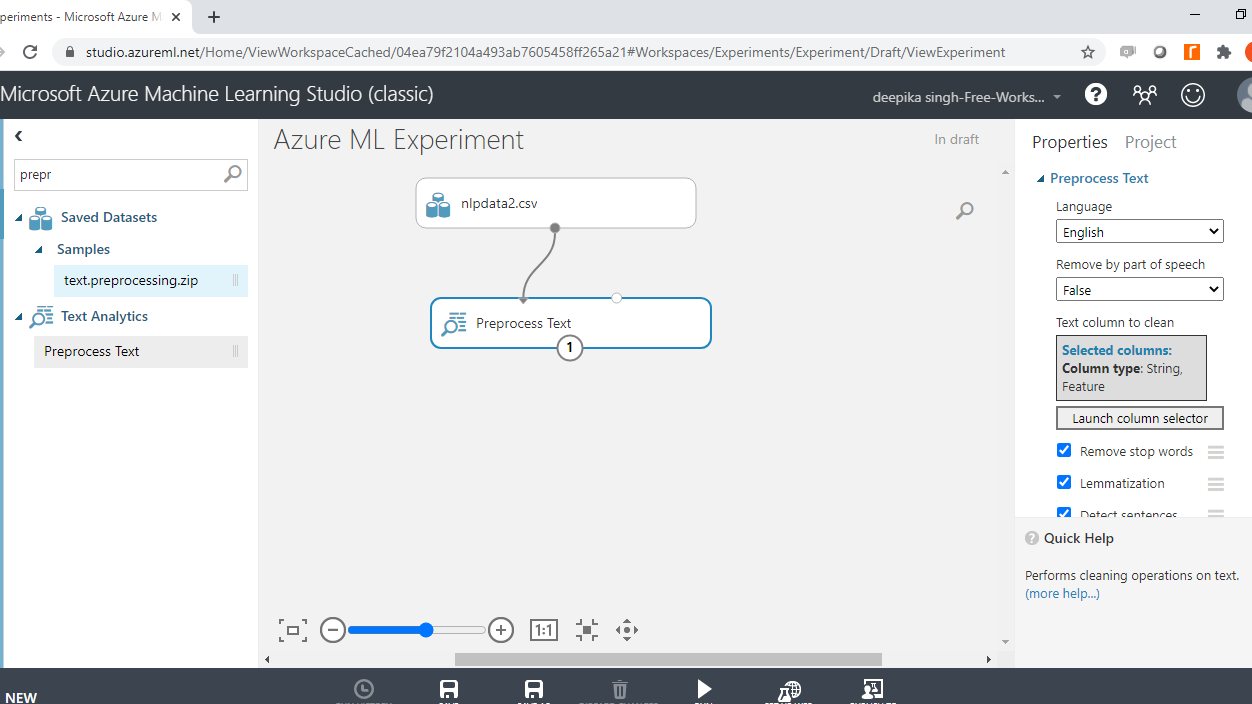
Task: Open the (more help...) link
Action: [1062, 594]
